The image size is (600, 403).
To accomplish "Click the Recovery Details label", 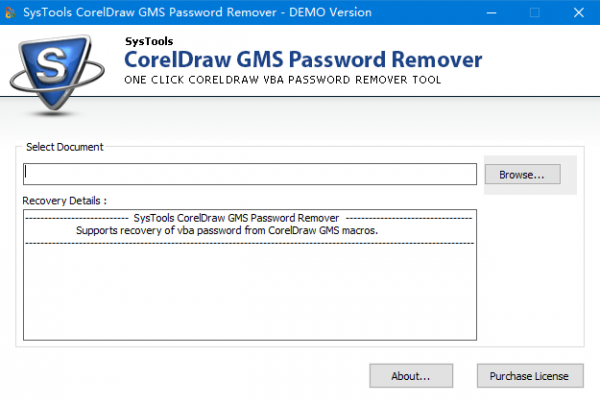I will (x=64, y=201).
